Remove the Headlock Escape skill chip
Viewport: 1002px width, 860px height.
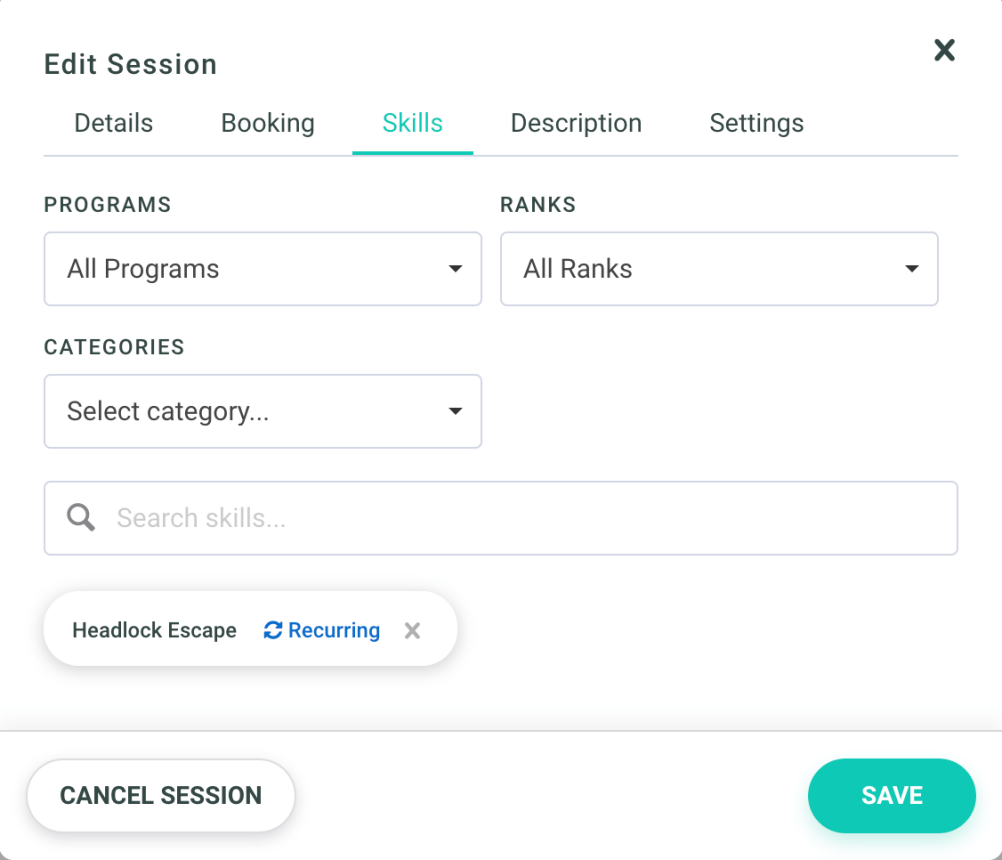pos(412,630)
